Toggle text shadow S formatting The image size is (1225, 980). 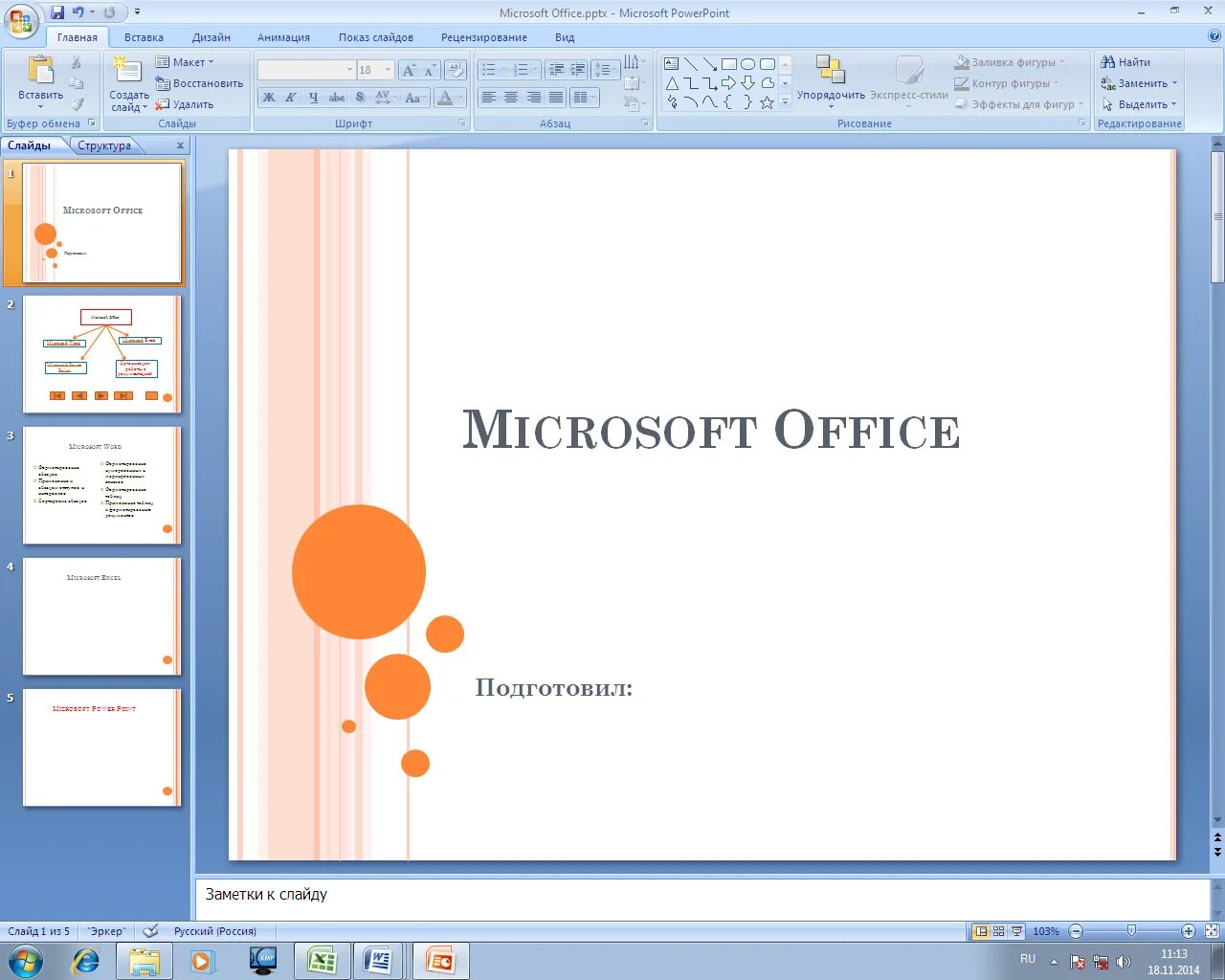click(x=360, y=98)
